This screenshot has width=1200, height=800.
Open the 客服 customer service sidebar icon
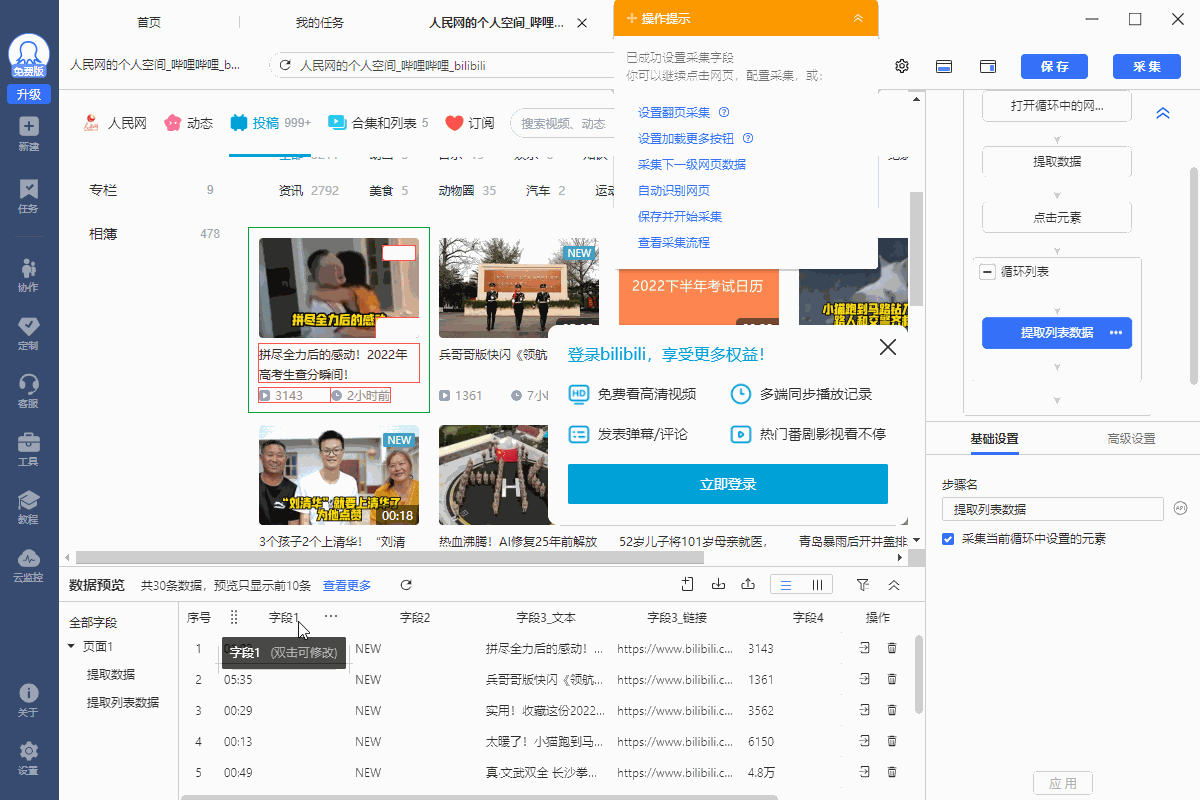(x=28, y=390)
